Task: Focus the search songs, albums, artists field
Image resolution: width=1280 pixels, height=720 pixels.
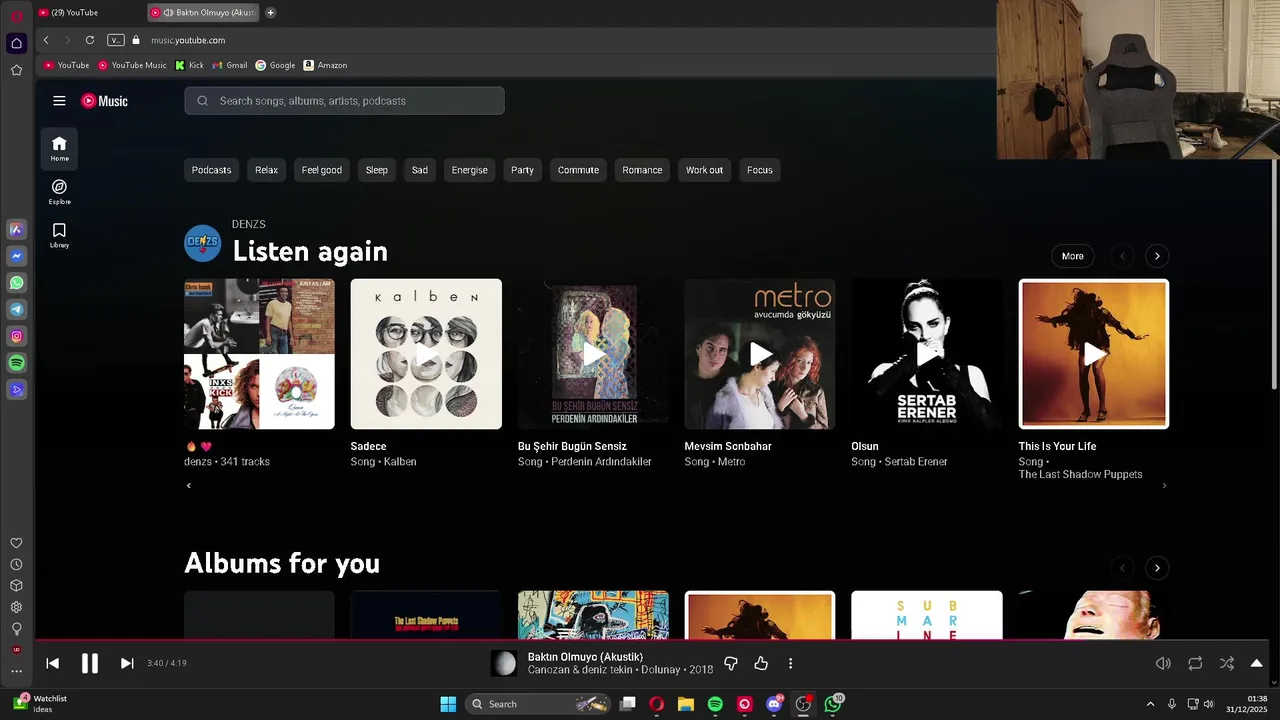Action: [x=344, y=101]
